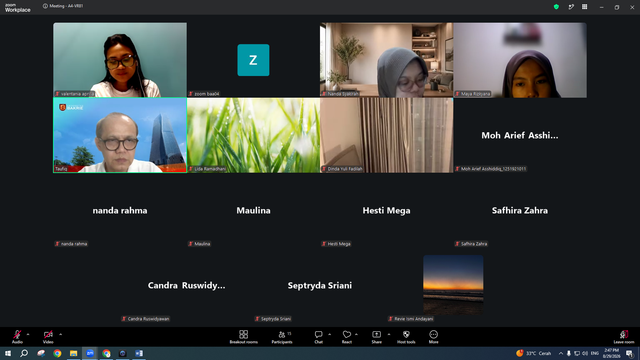Select Maya Rizqana's video tile
This screenshot has width=640, height=360.
pos(520,60)
